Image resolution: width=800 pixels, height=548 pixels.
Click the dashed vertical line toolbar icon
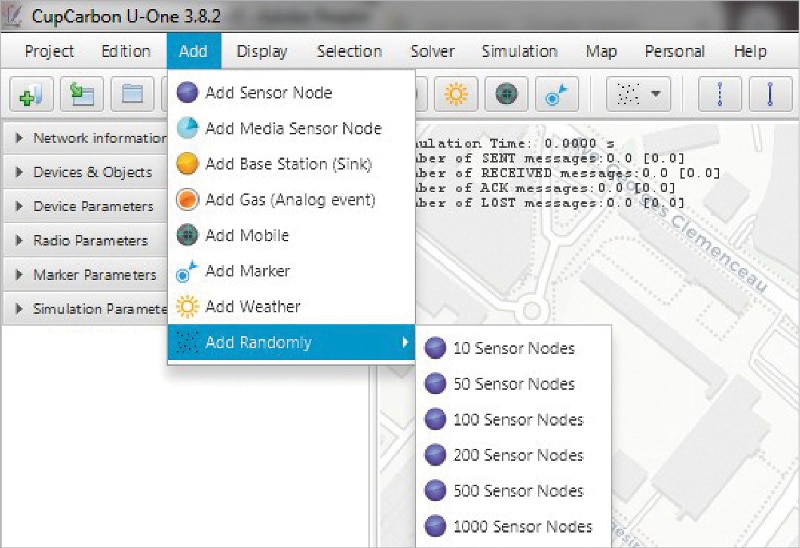click(720, 95)
